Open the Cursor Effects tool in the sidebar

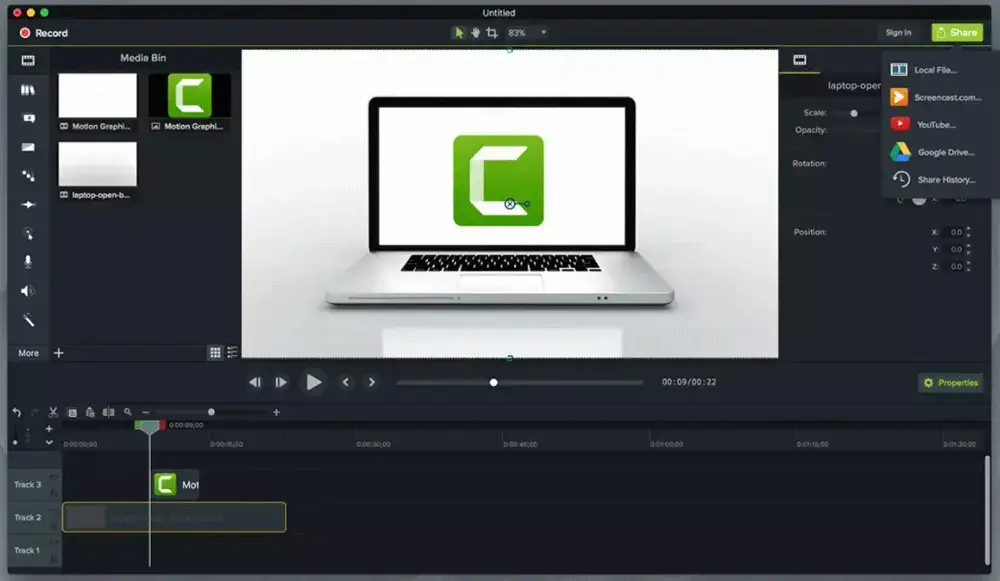[x=28, y=233]
